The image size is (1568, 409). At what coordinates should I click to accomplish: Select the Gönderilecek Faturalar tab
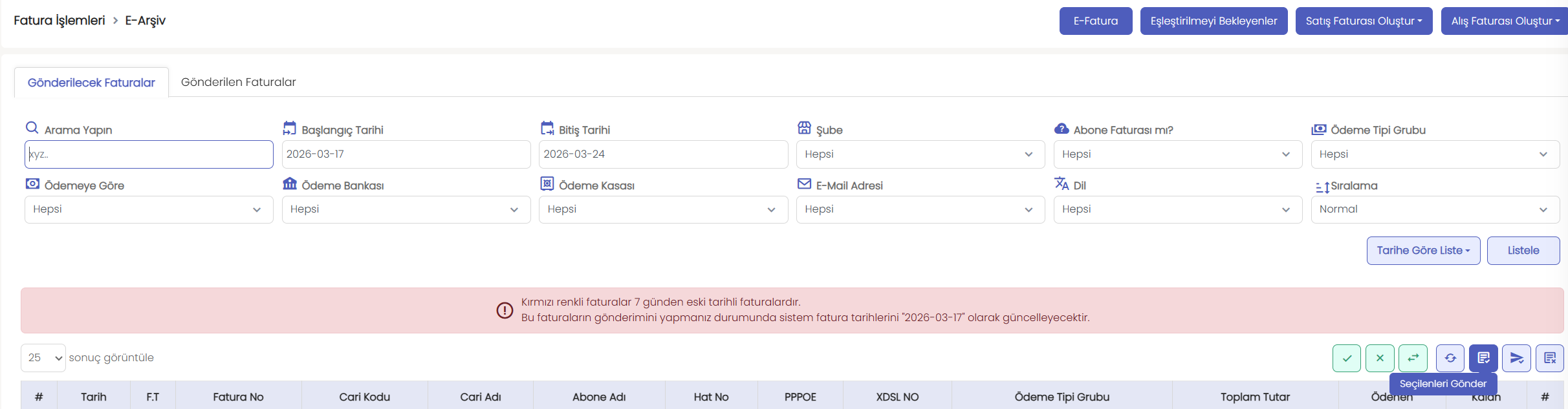[x=91, y=83]
